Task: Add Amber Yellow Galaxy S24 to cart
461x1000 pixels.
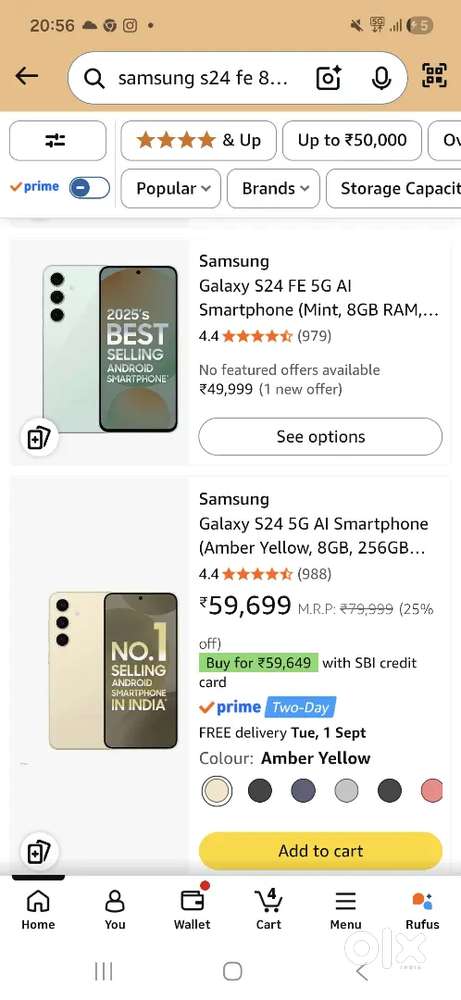Action: (320, 851)
